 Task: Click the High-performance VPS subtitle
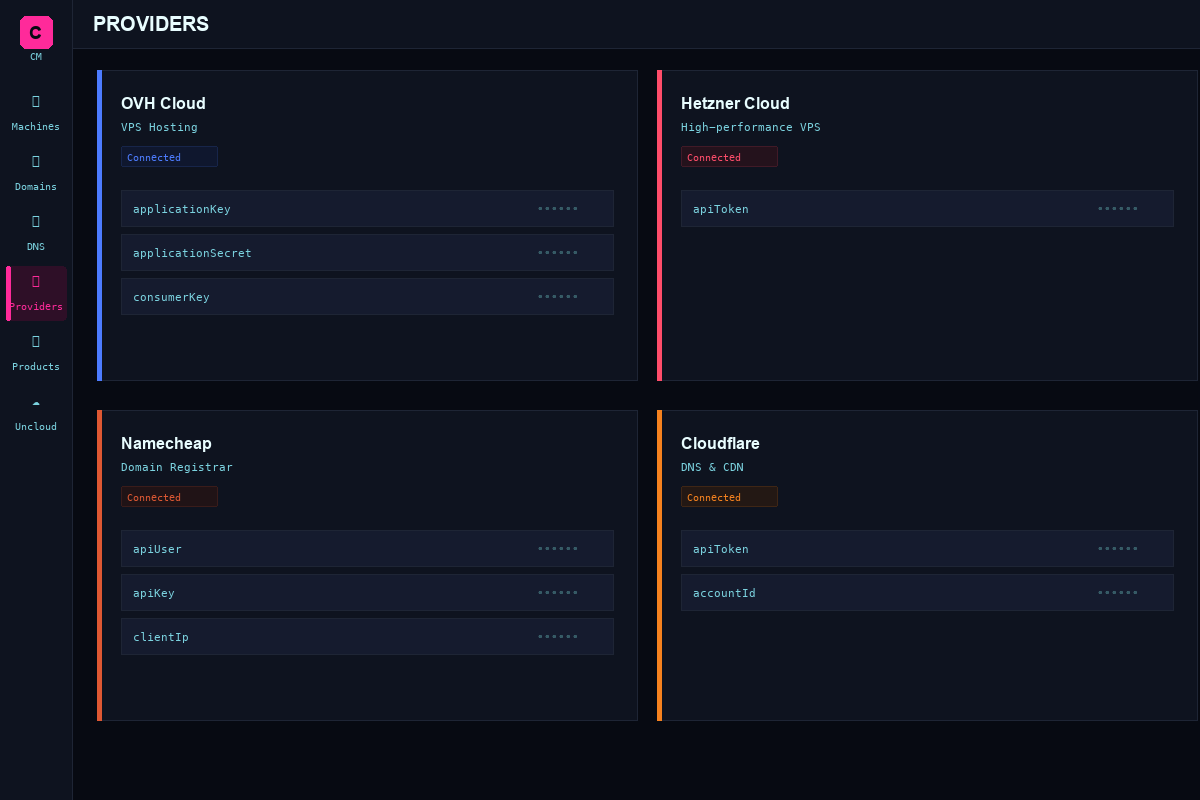pyautogui.click(x=750, y=127)
